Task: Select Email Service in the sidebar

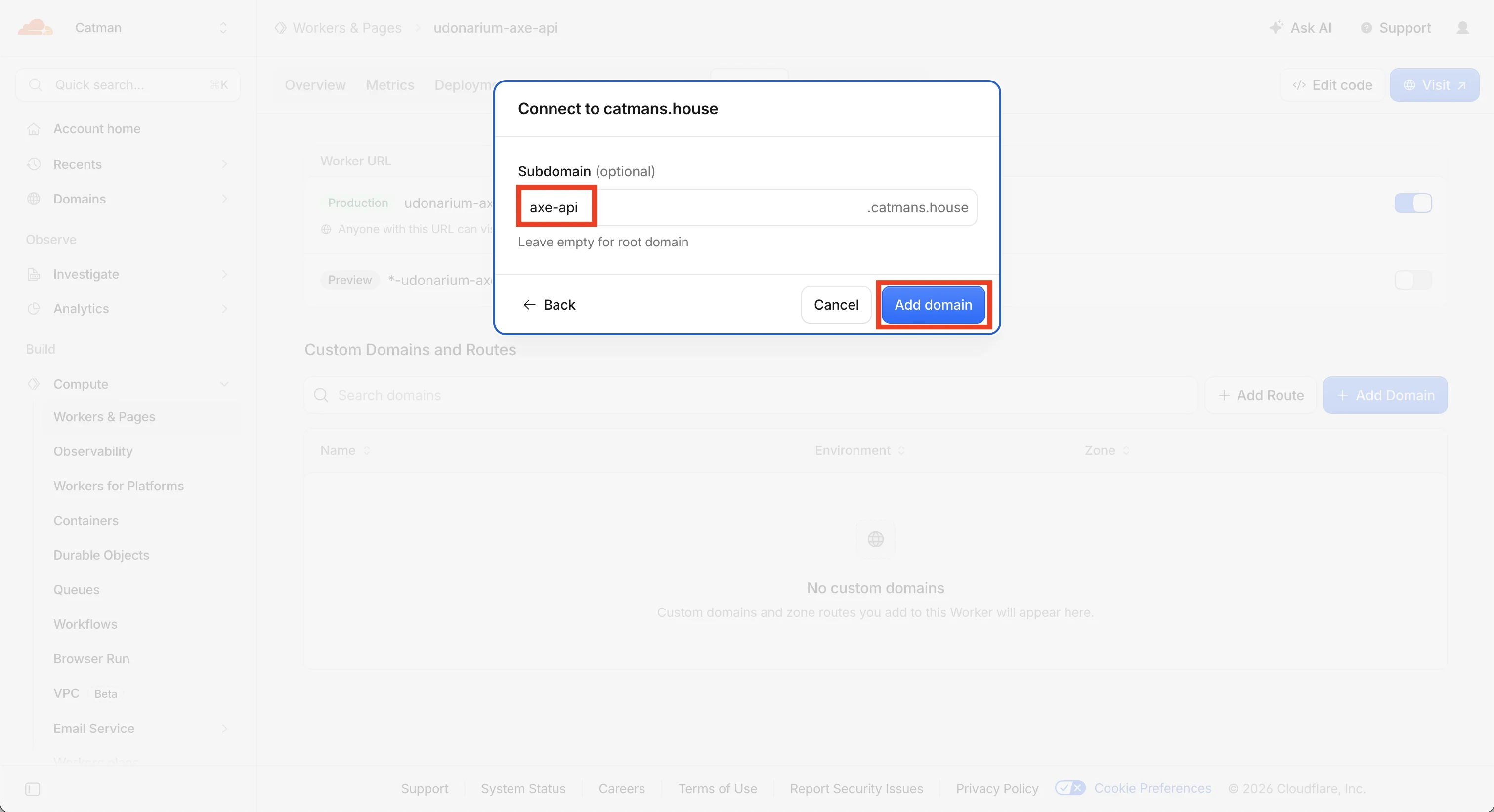Action: 94,729
